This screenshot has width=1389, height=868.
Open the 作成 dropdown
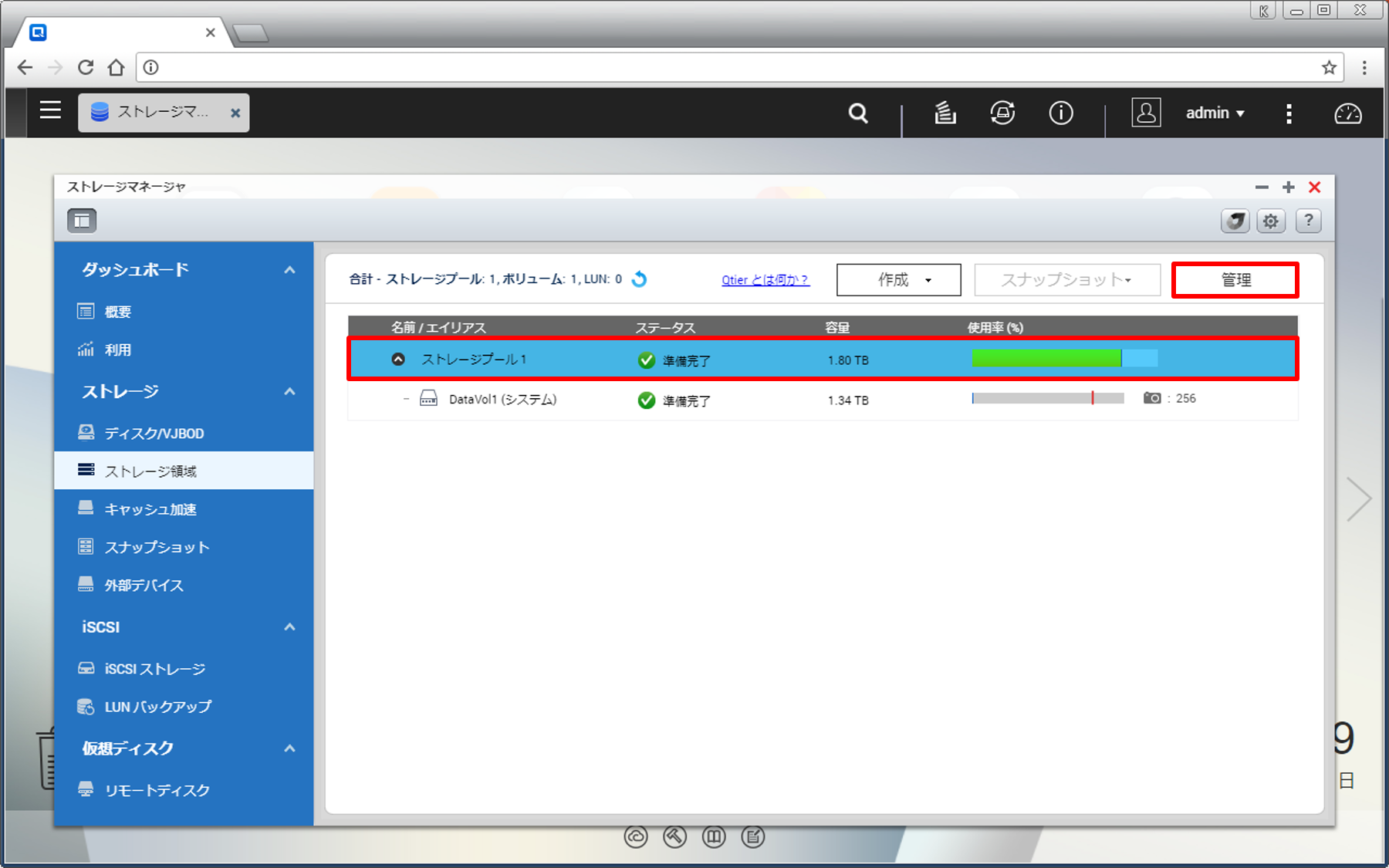click(898, 280)
